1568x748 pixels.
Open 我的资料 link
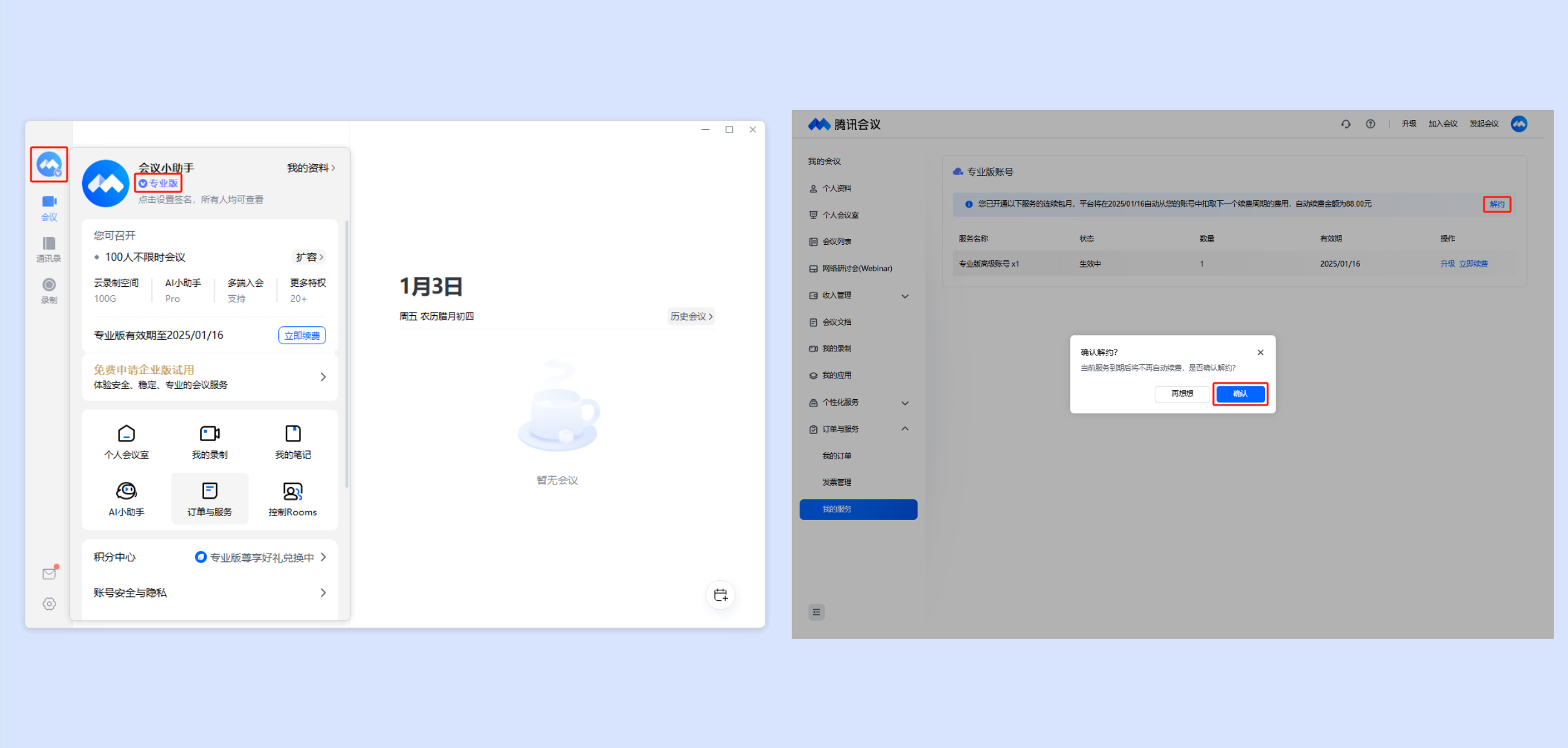pos(311,168)
